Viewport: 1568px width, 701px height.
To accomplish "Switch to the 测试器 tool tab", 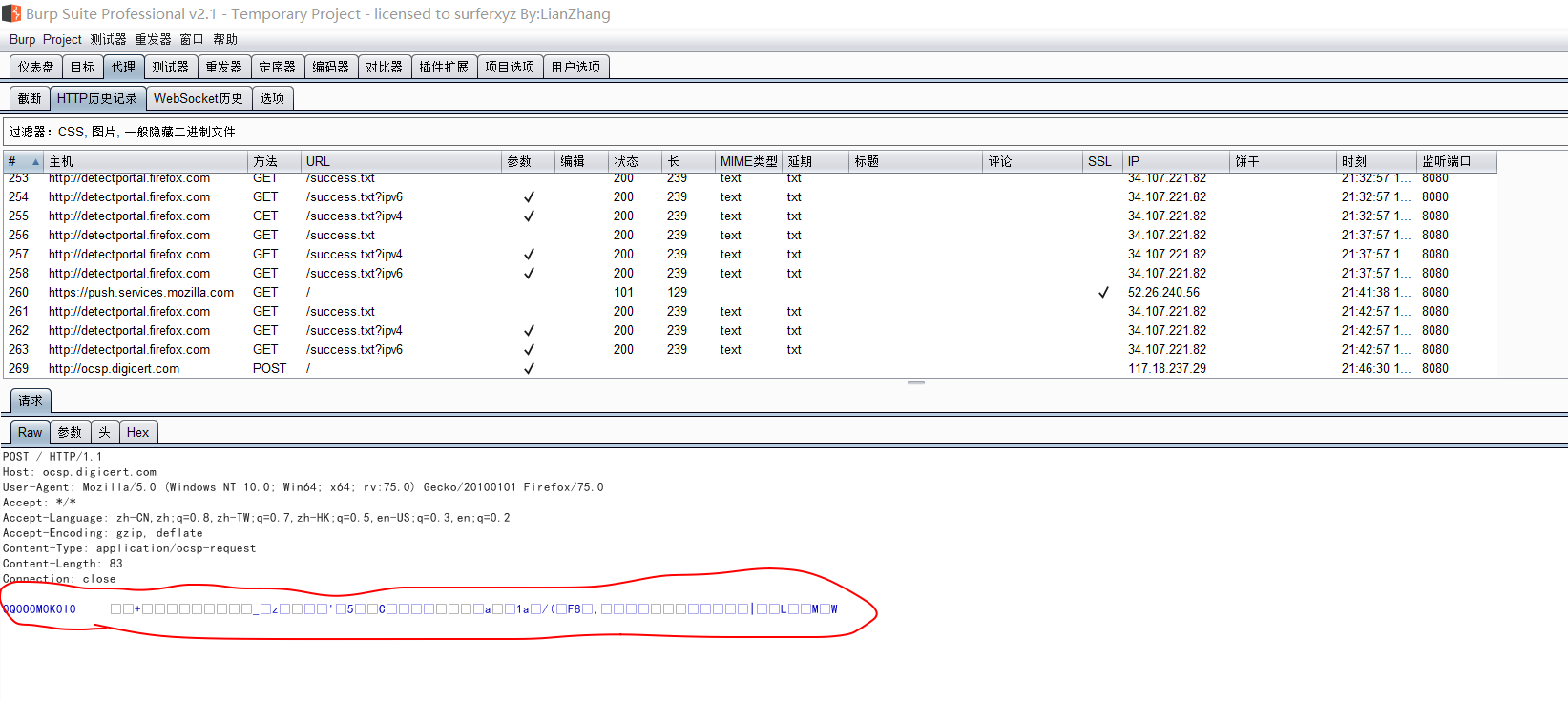I will [171, 67].
